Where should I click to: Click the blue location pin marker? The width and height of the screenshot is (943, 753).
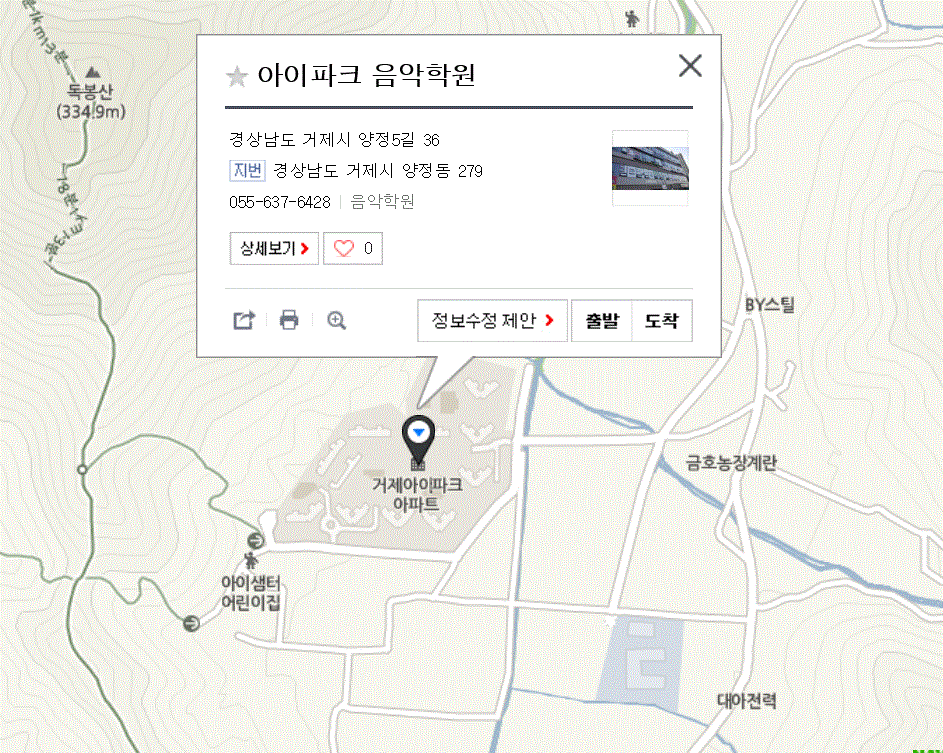point(419,434)
